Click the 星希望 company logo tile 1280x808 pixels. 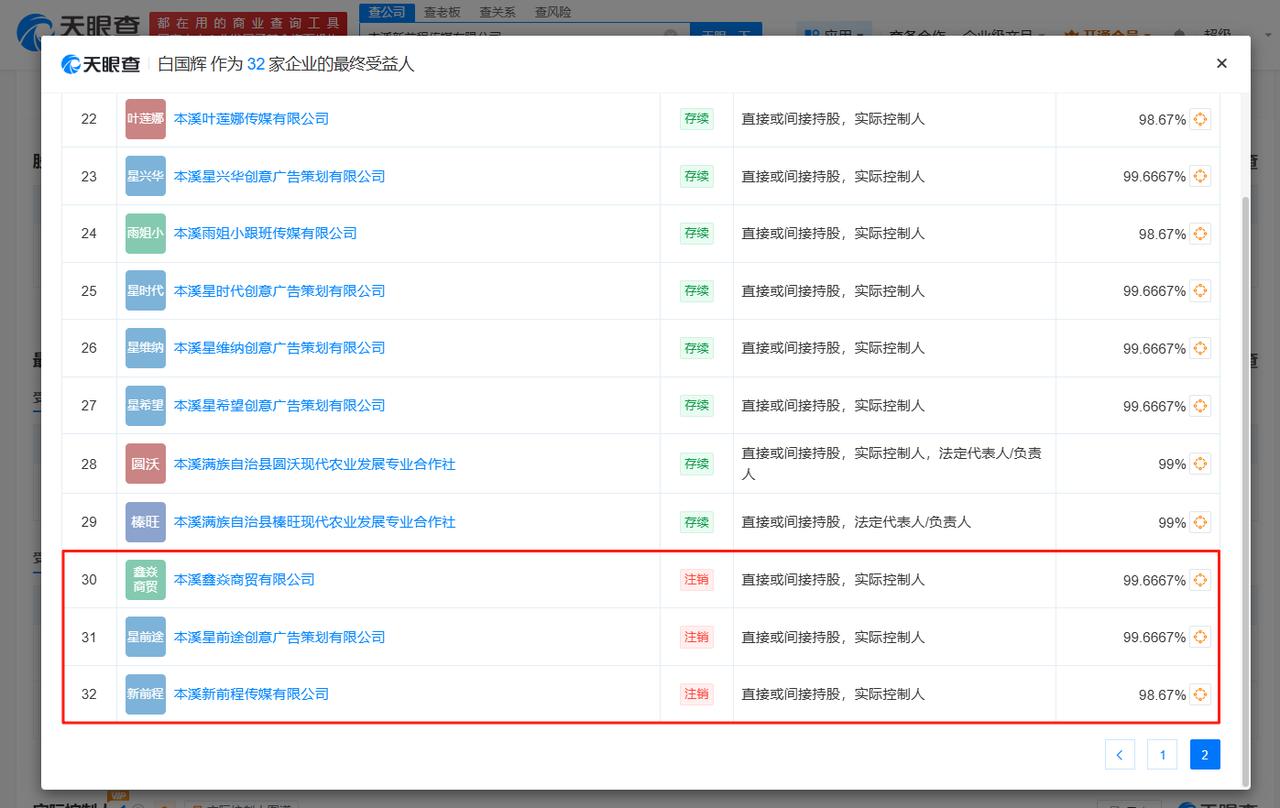click(x=145, y=405)
